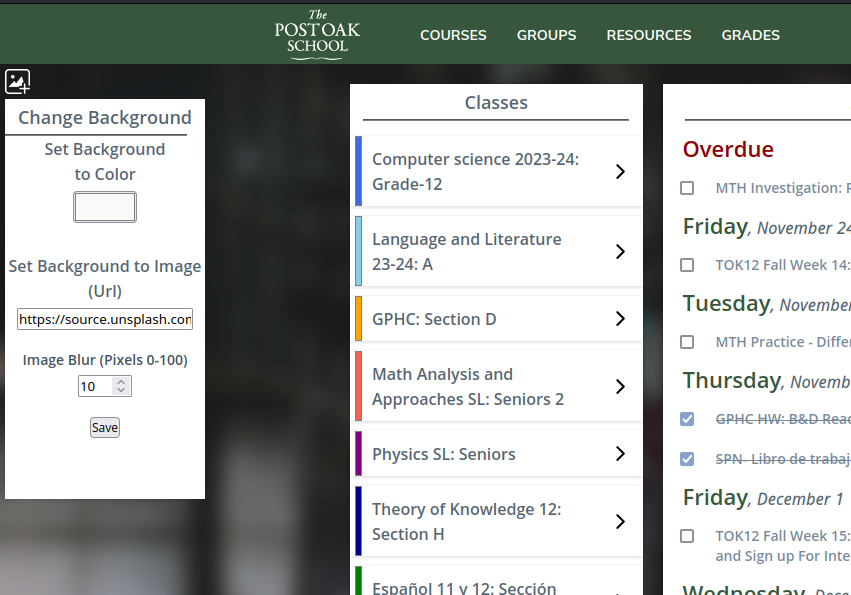Check the TOK12 Fall Week 14 checkbox
The image size is (851, 595).
click(687, 265)
